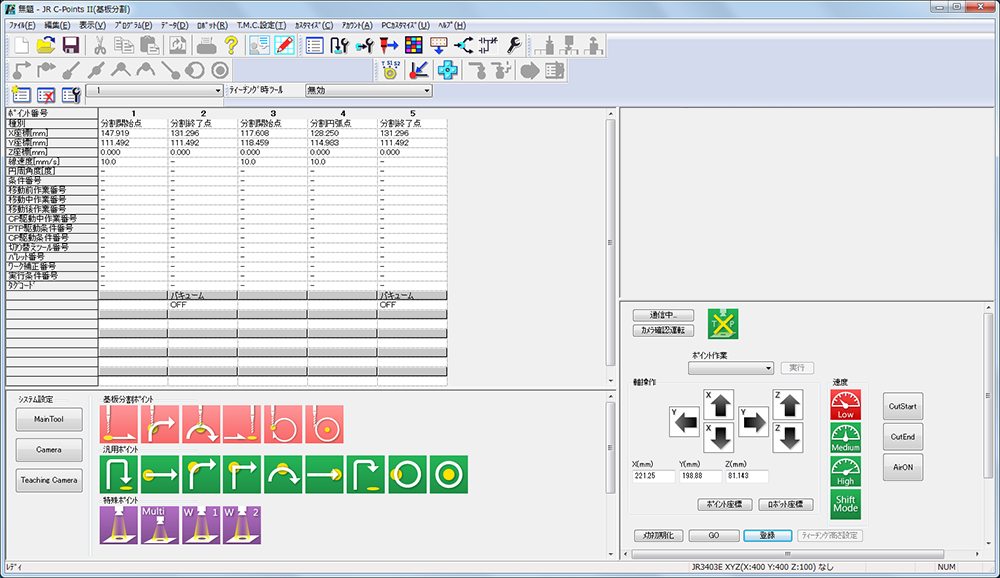Click the CutEnd button
Screen dimensions: 1000x578
click(903, 437)
